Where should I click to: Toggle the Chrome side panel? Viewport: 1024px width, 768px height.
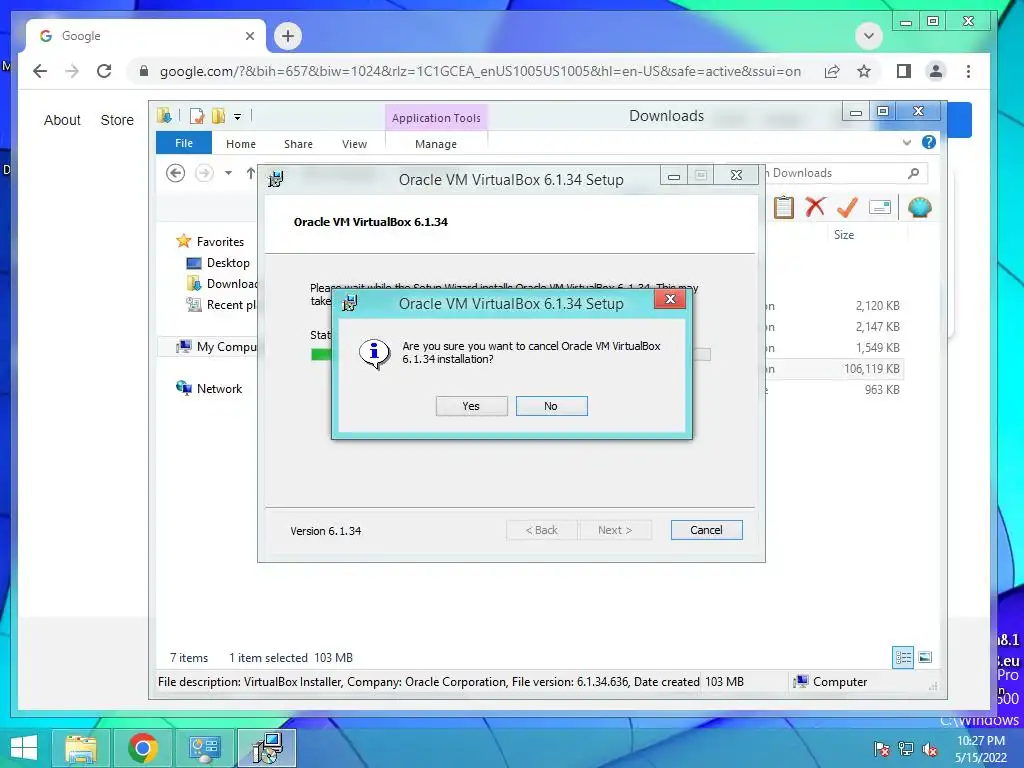pyautogui.click(x=904, y=71)
